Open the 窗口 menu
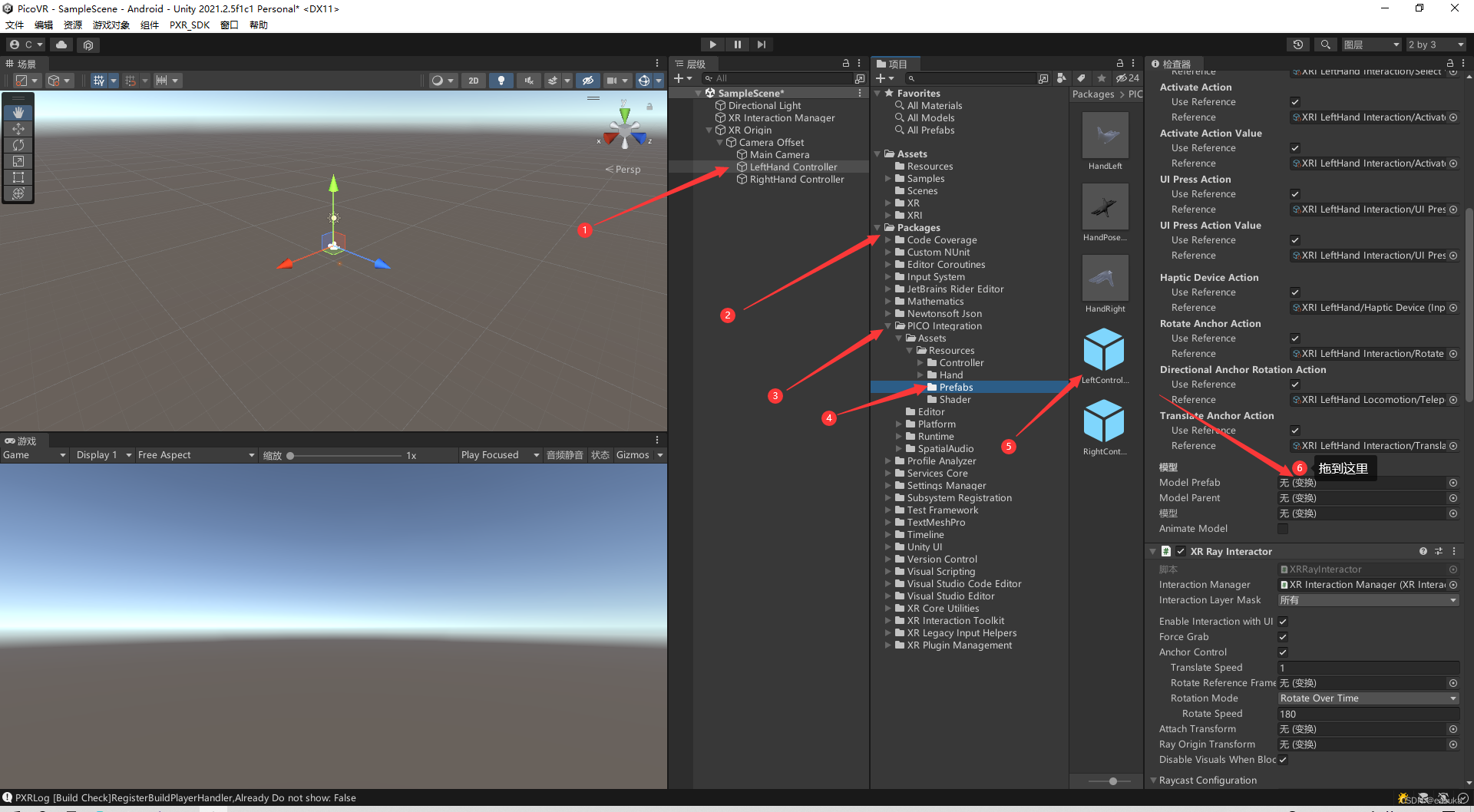 point(230,25)
